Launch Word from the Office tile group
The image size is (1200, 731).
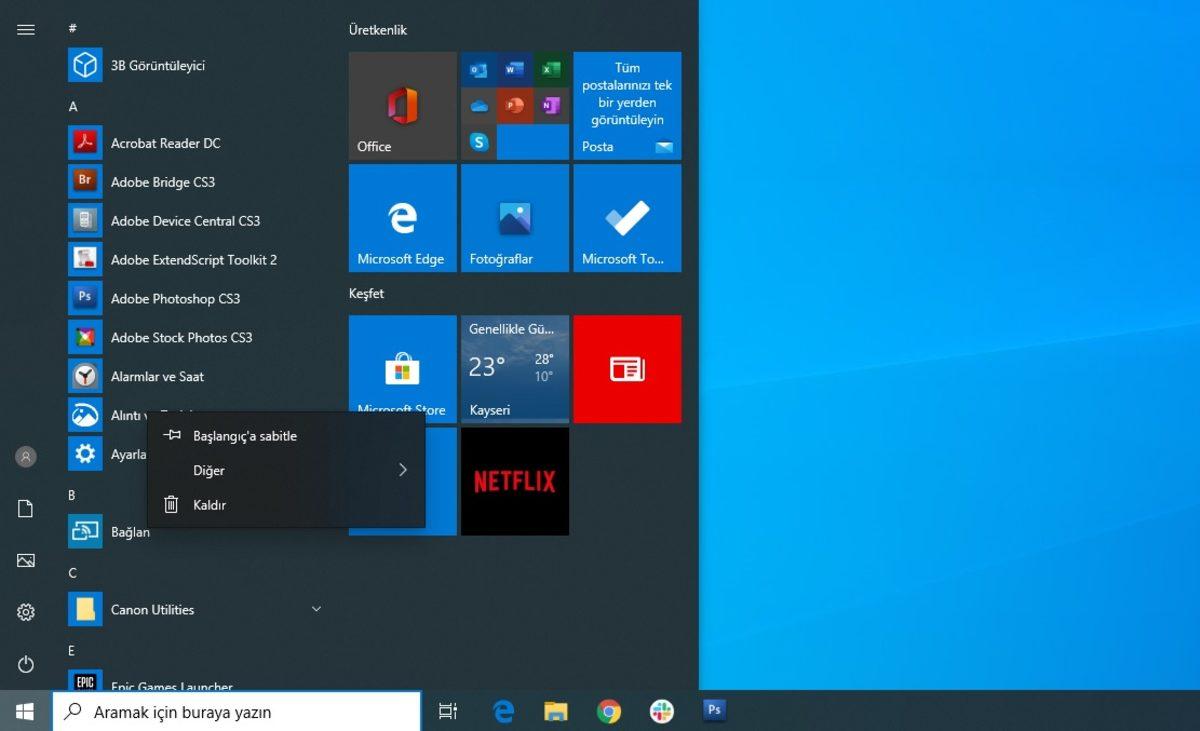coord(515,69)
